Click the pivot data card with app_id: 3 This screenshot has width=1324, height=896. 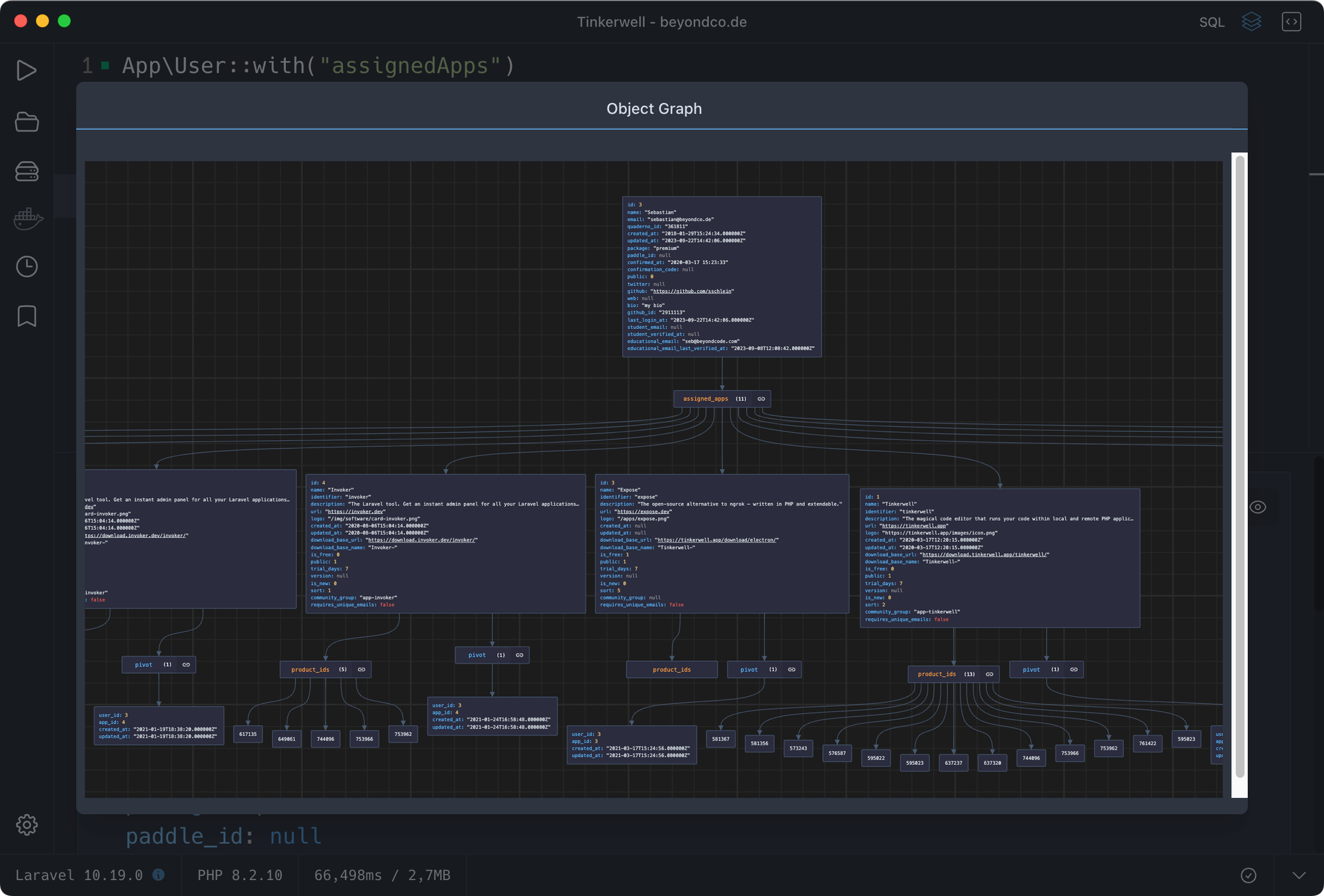(632, 745)
